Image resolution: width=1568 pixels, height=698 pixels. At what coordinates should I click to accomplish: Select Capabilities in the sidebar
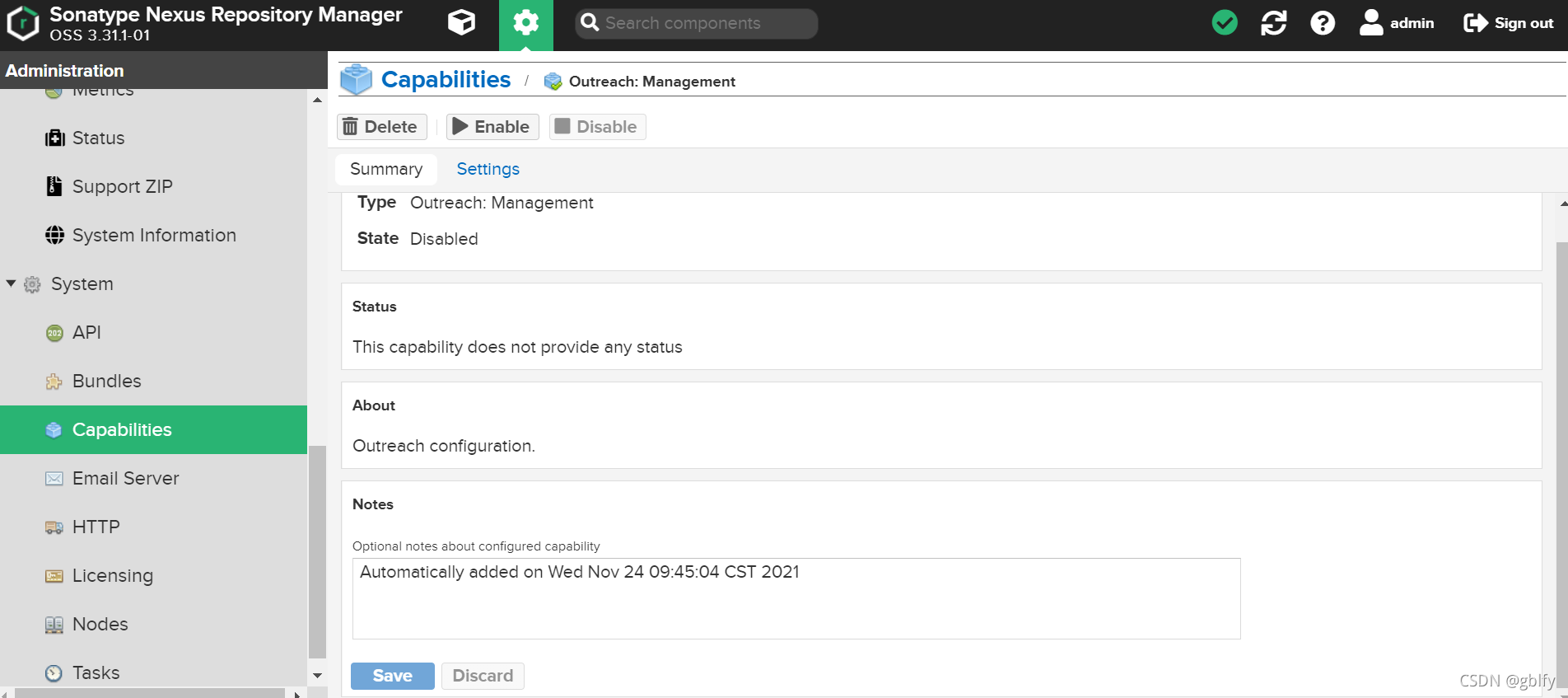point(153,429)
